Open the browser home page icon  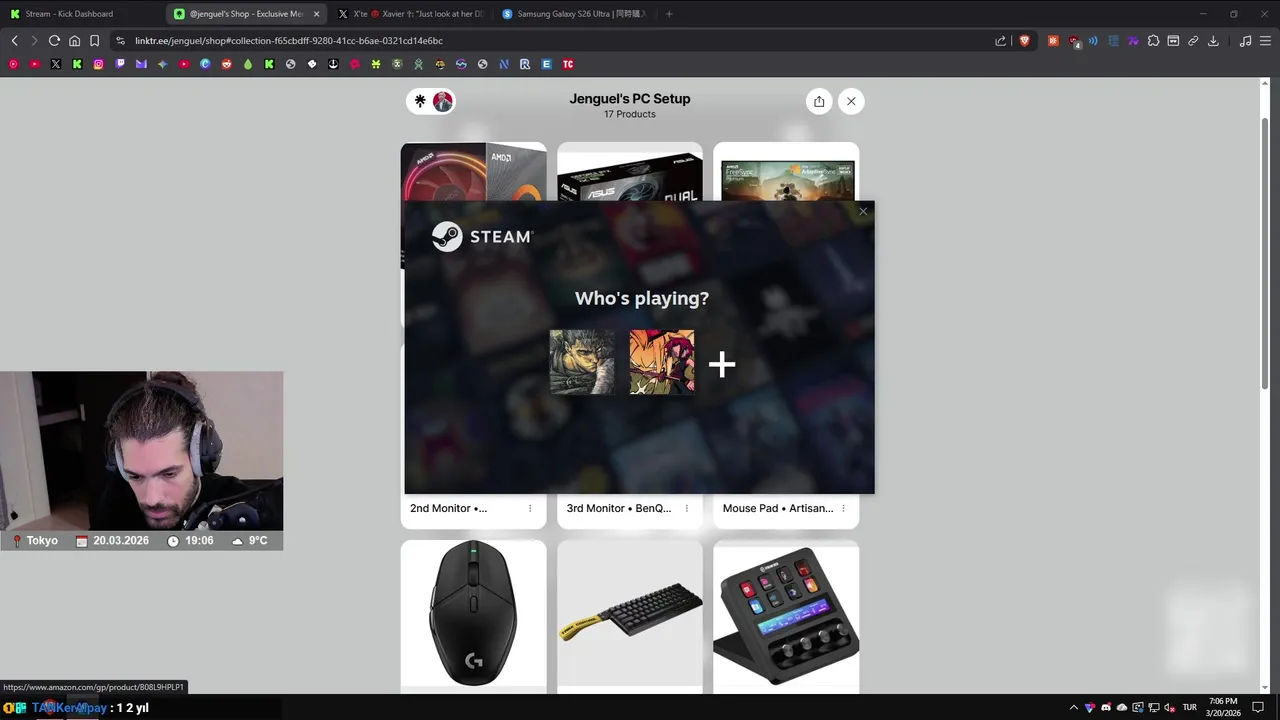click(74, 41)
